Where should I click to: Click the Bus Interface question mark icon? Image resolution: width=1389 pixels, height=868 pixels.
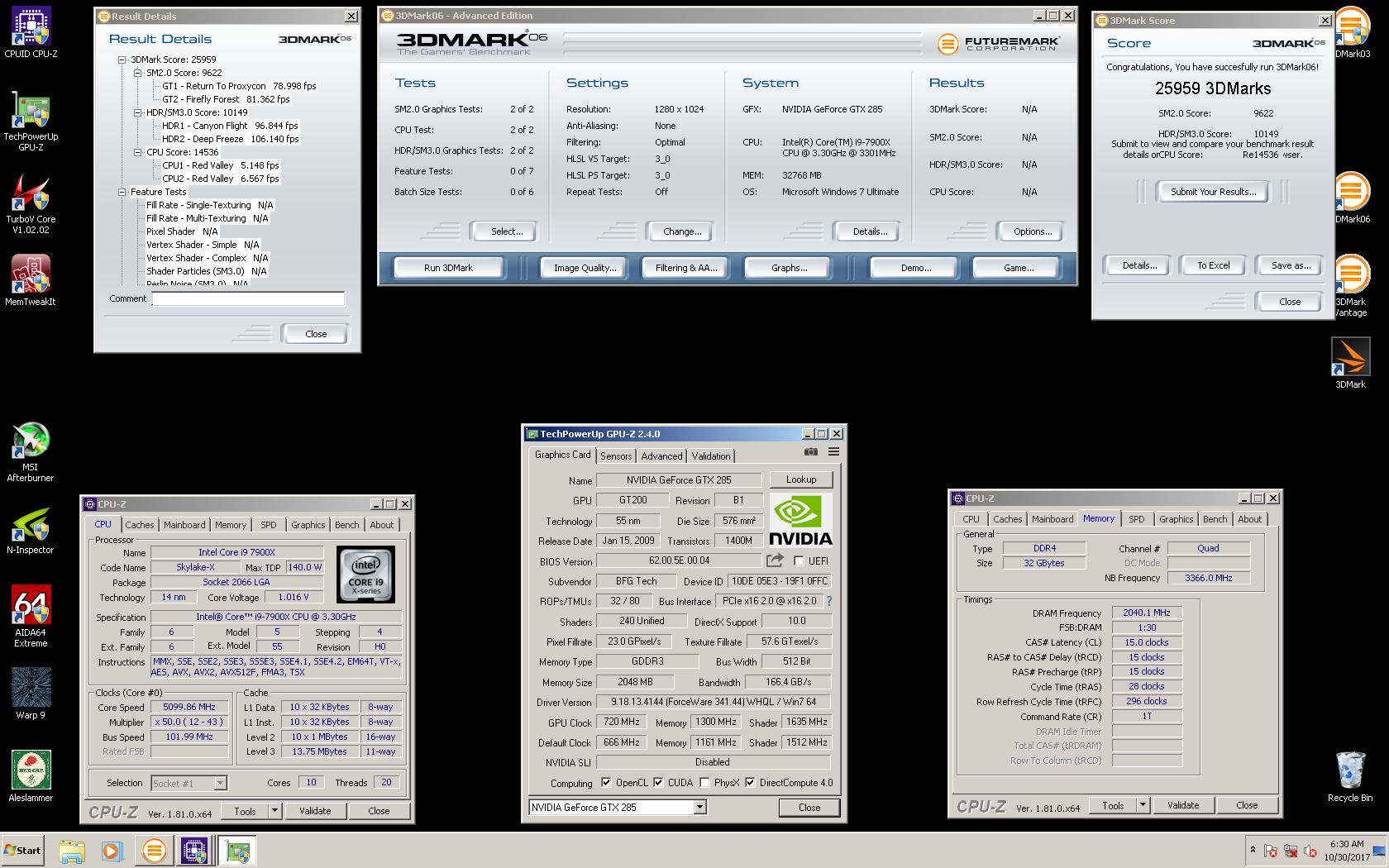(x=829, y=601)
